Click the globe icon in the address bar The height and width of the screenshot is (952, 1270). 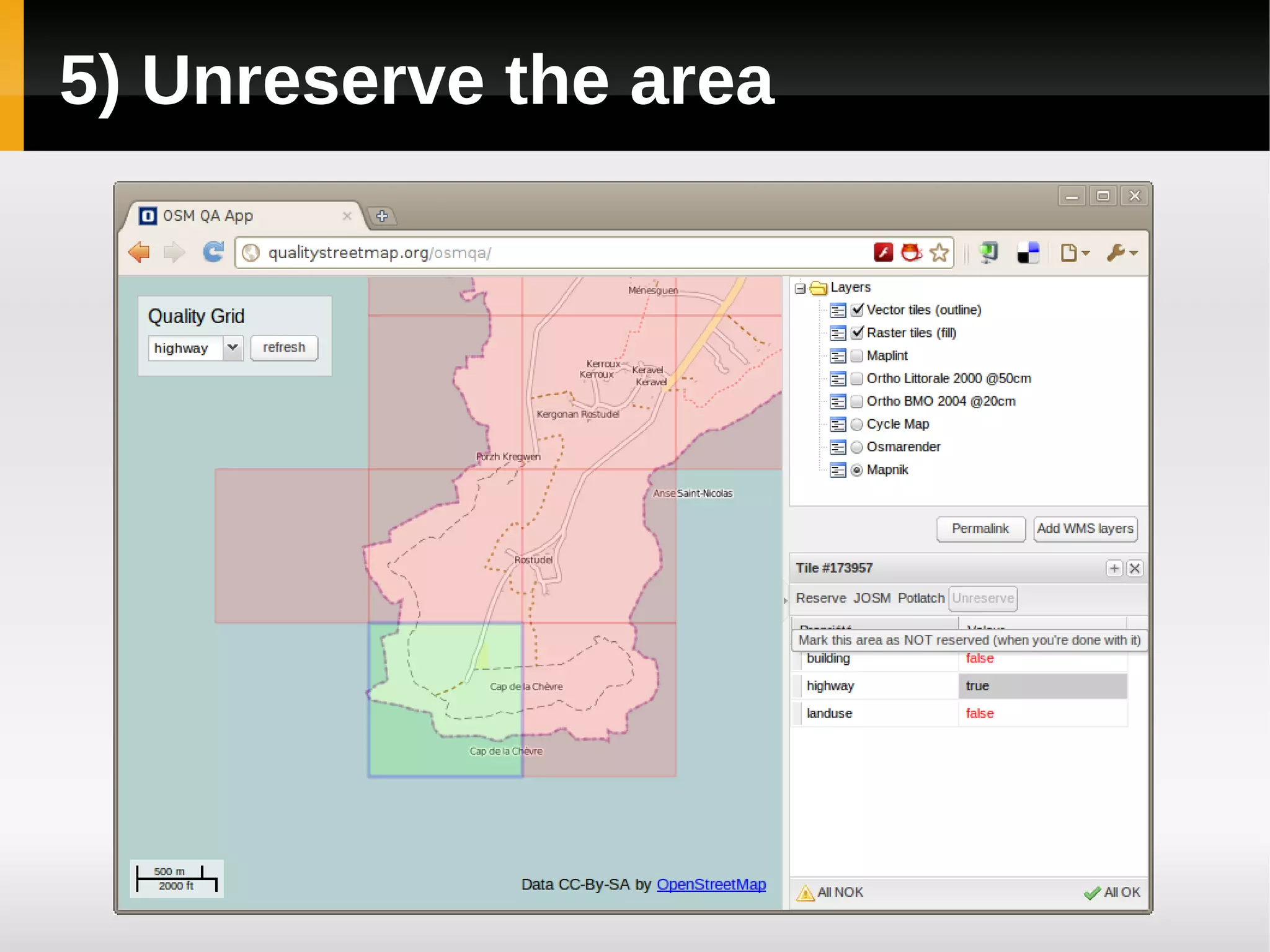251,253
